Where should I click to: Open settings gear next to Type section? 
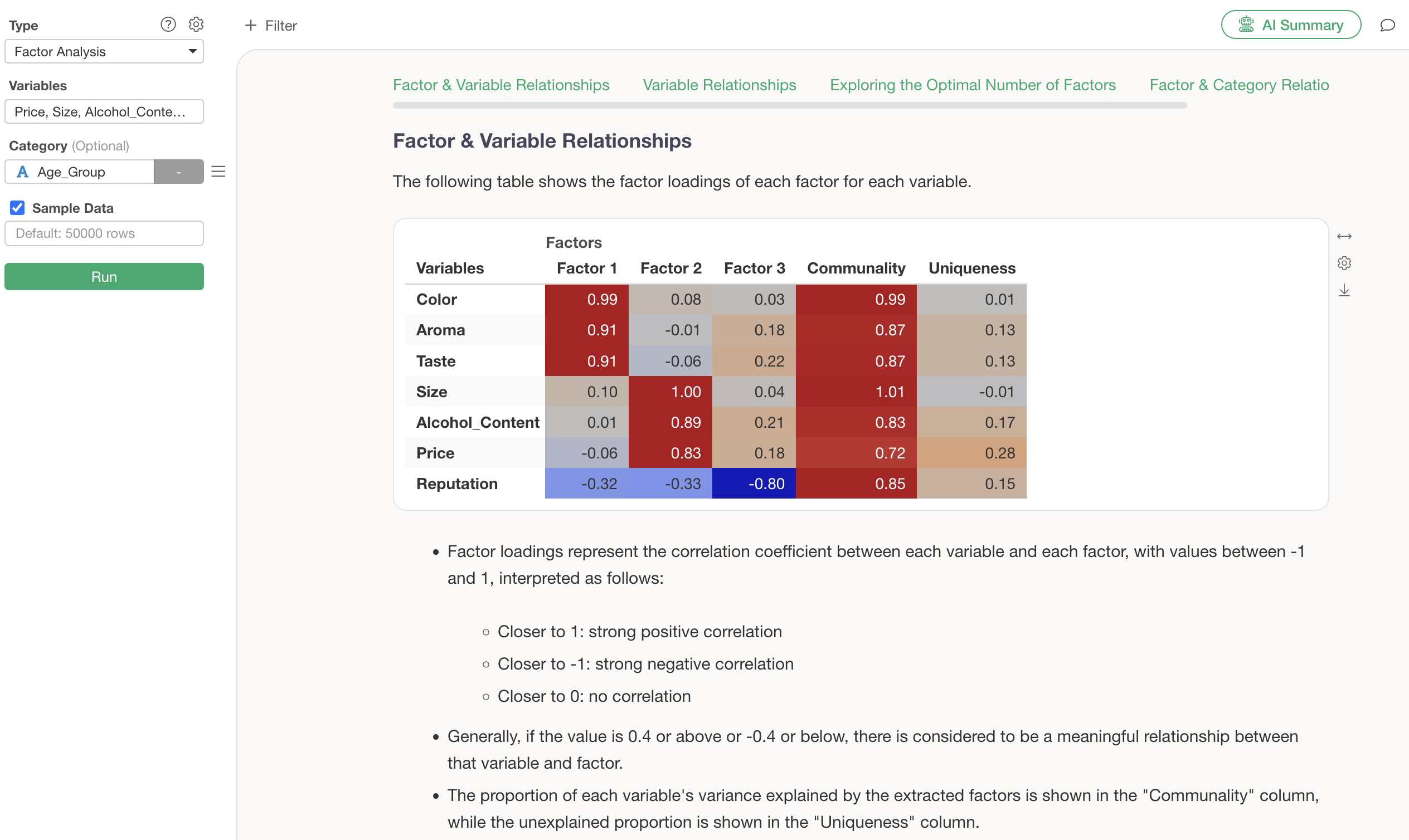click(x=196, y=25)
